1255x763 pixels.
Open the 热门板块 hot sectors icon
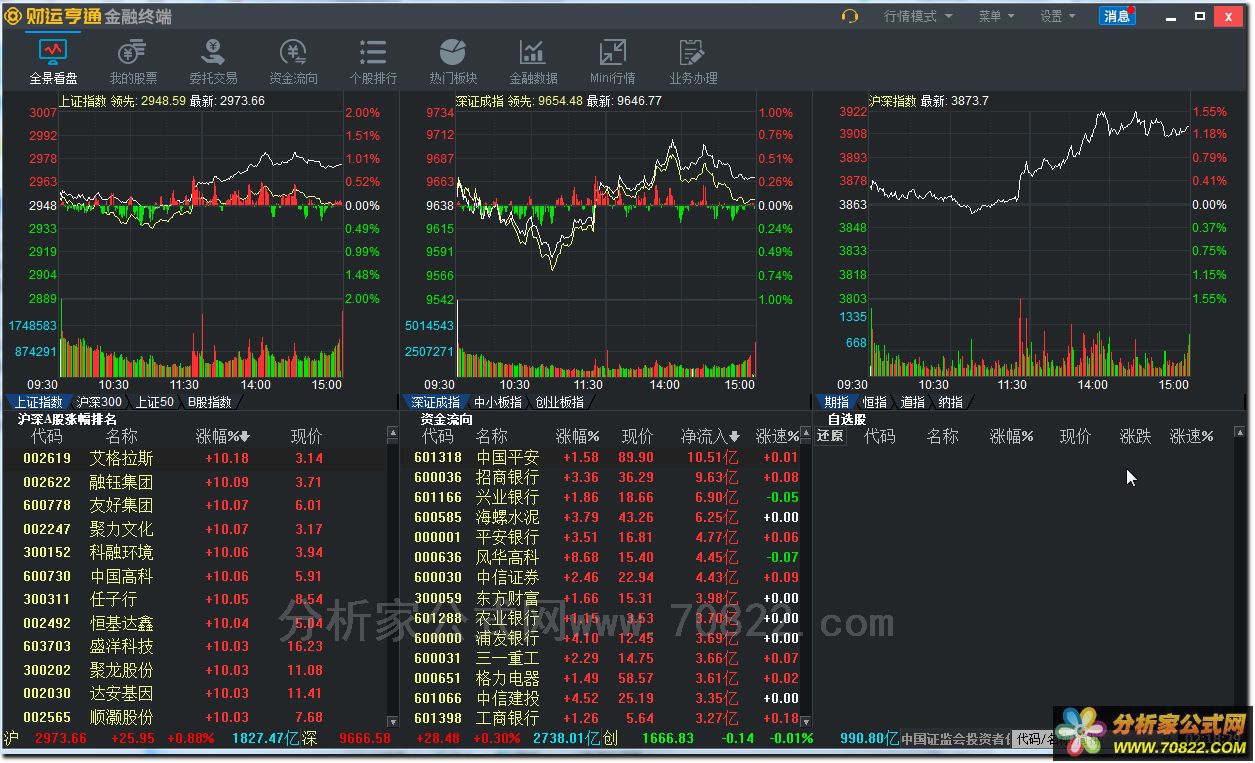(x=453, y=61)
